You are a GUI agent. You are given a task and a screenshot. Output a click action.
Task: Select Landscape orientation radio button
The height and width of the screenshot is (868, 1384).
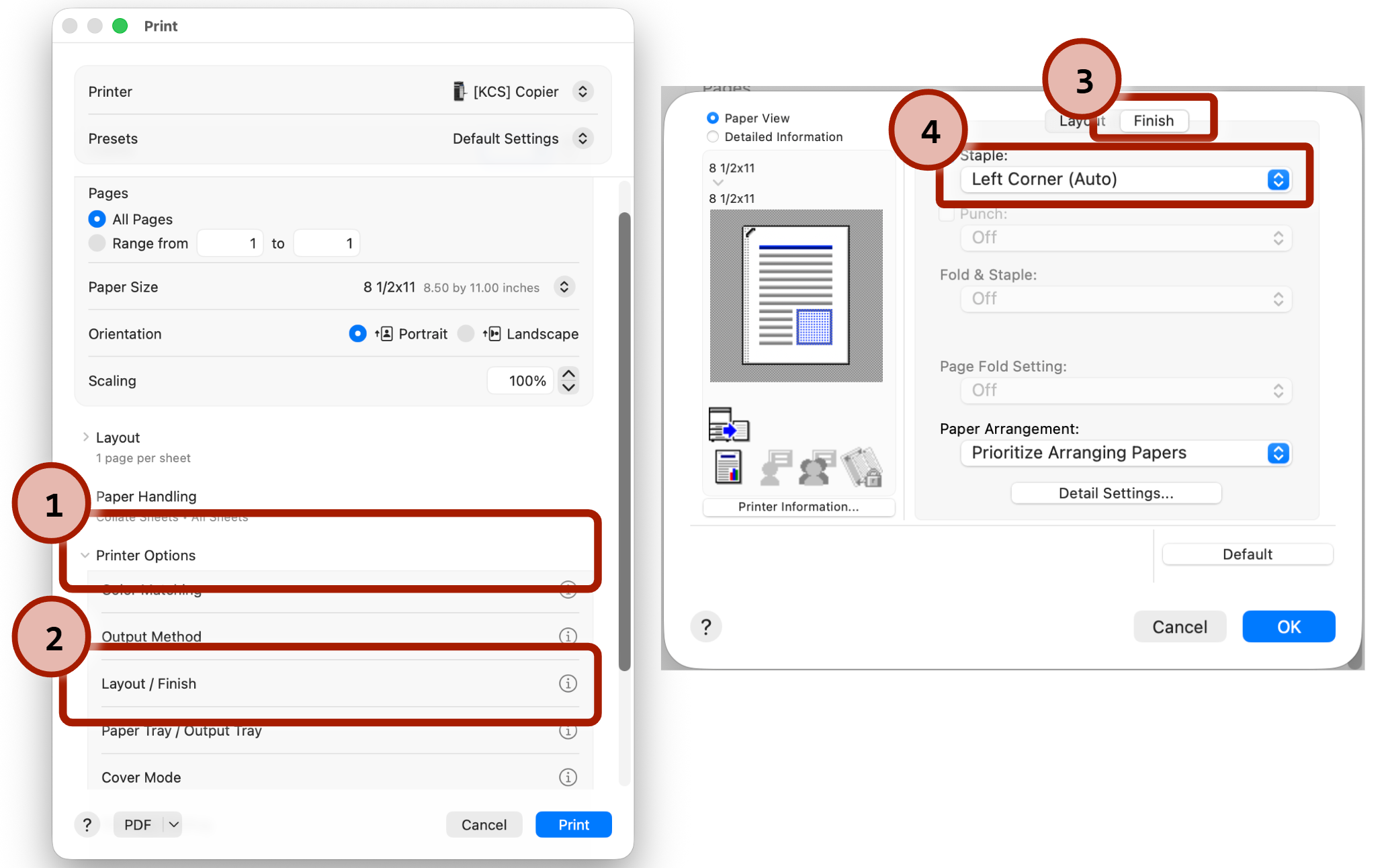click(x=466, y=334)
